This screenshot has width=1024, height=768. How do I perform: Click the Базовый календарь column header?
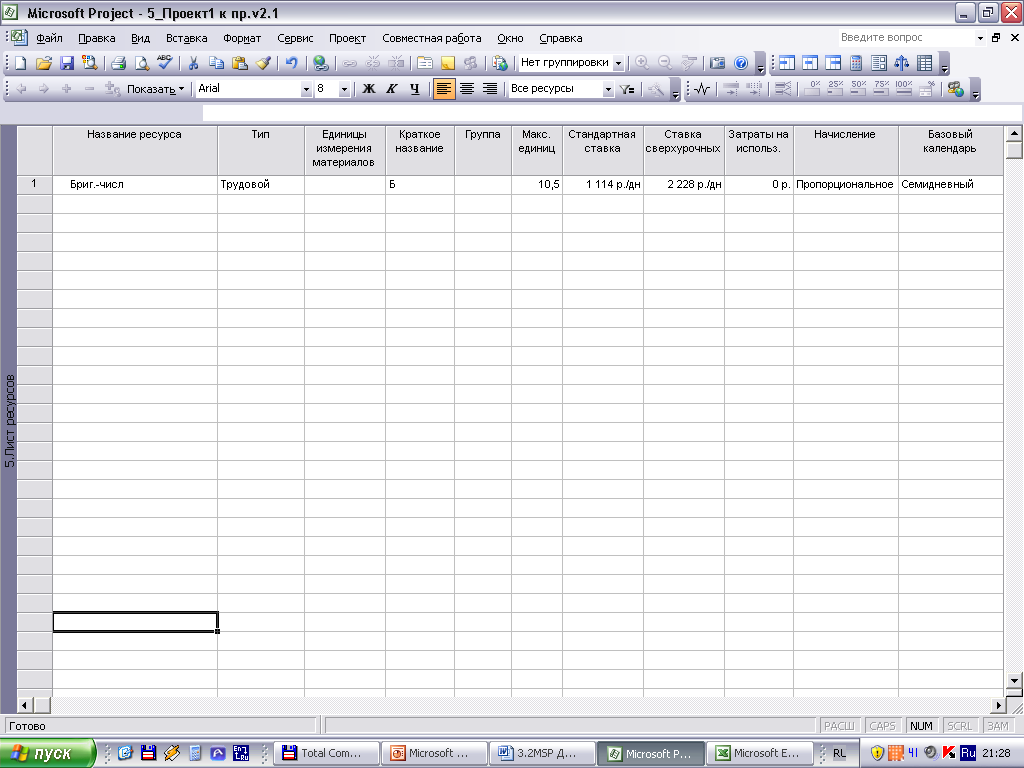[x=950, y=150]
